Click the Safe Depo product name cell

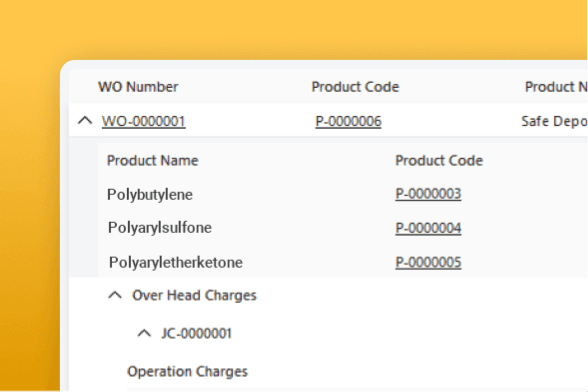[554, 121]
